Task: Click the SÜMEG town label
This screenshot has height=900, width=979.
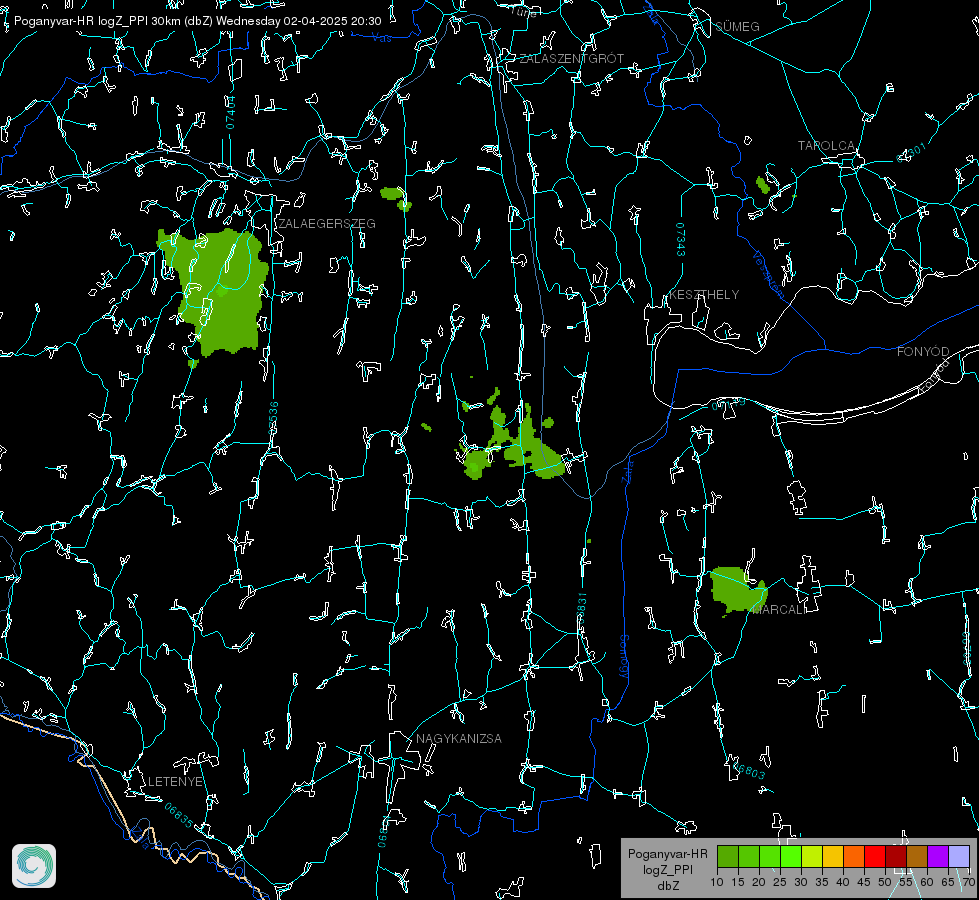Action: pos(737,26)
